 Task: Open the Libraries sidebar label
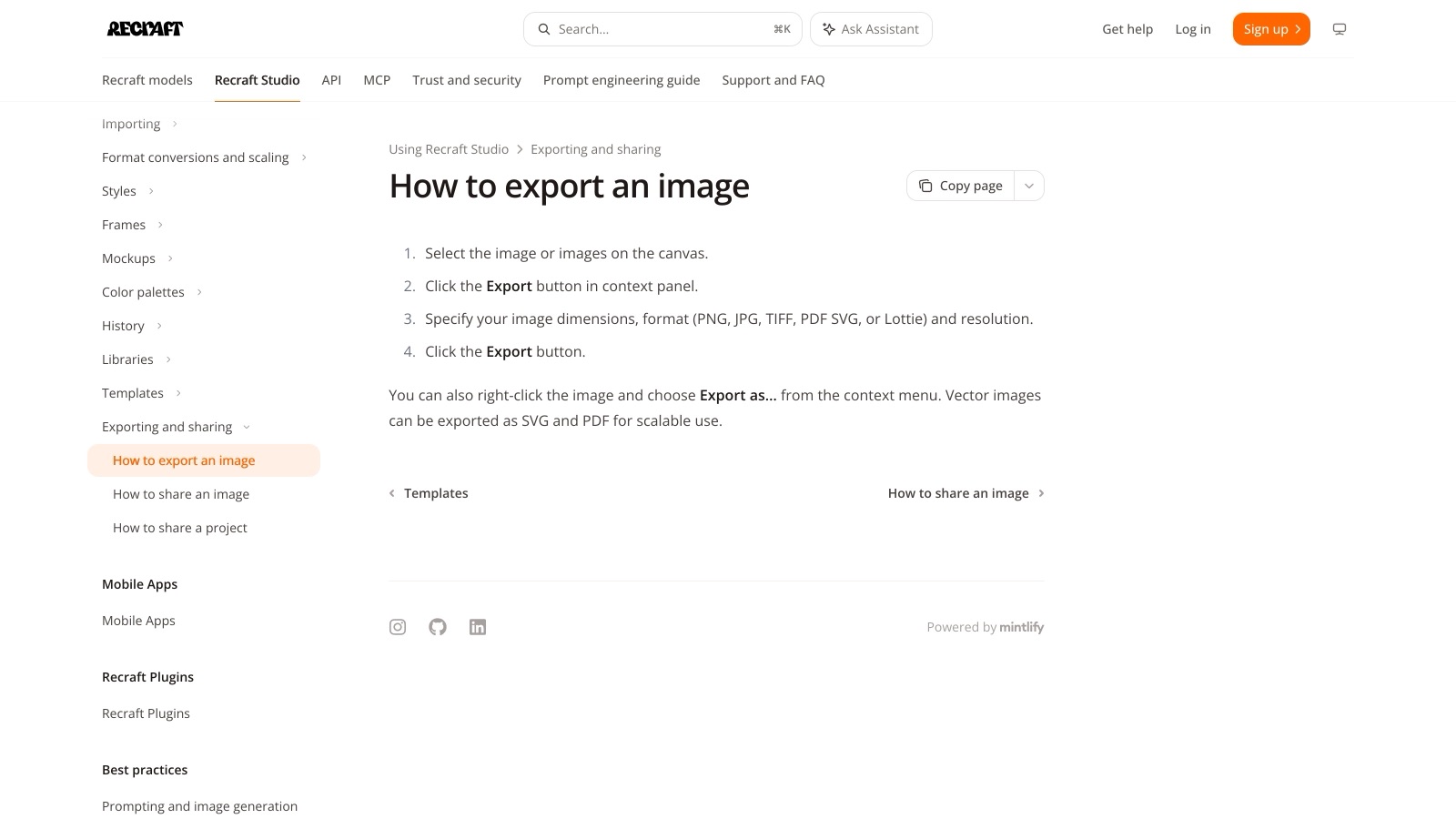(x=127, y=359)
